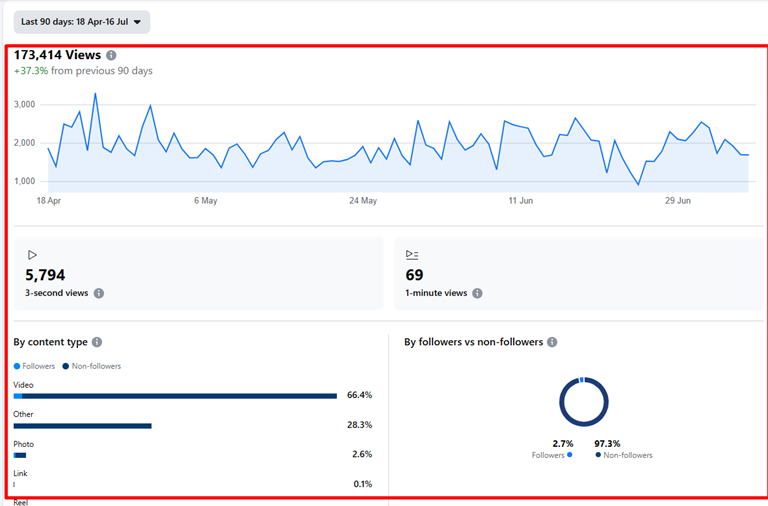Click the Followers legend dot in content type
This screenshot has width=768, height=506.
[x=17, y=366]
